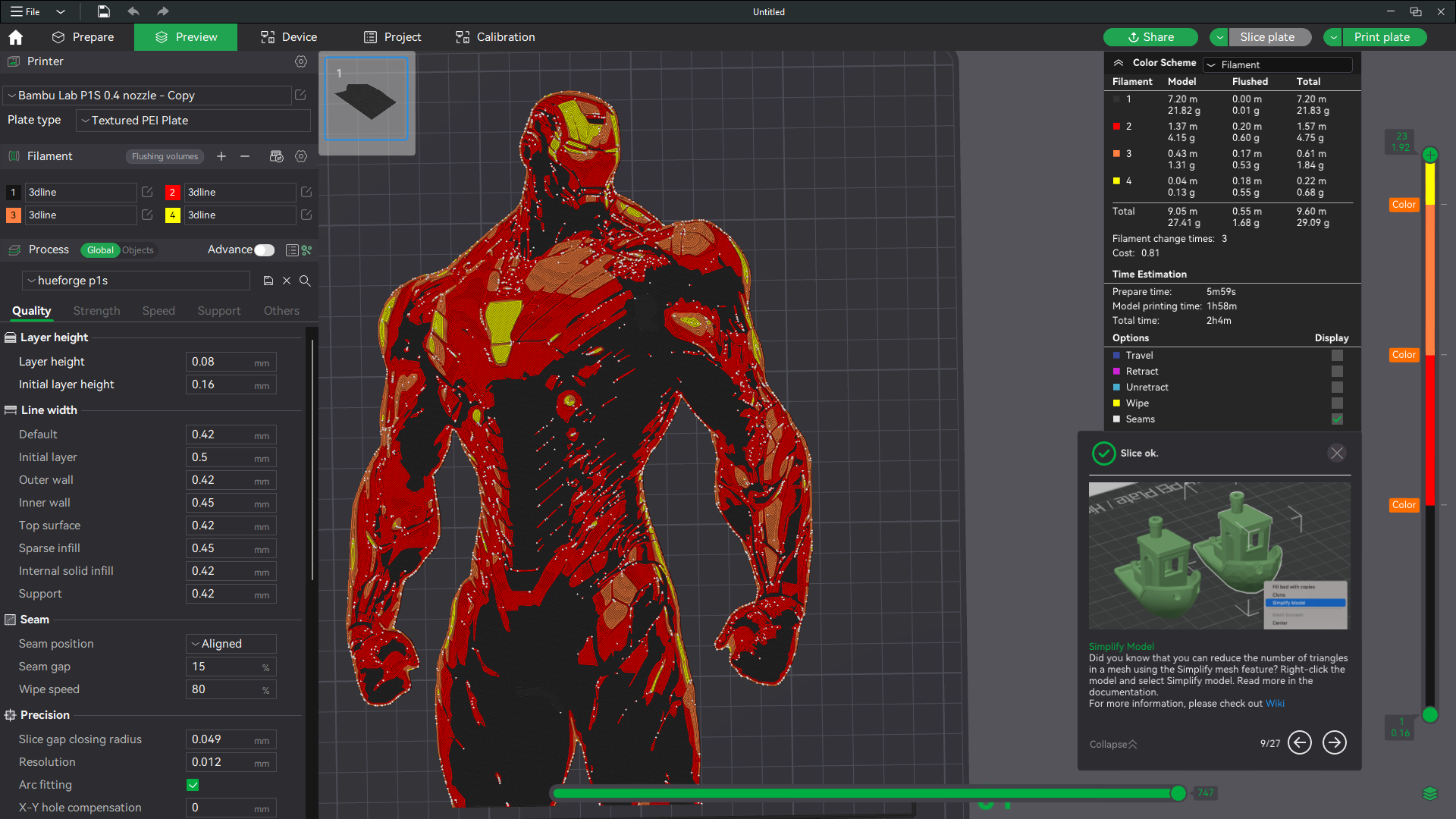Click the layers icon at bottom right
1456x819 pixels.
[1430, 793]
